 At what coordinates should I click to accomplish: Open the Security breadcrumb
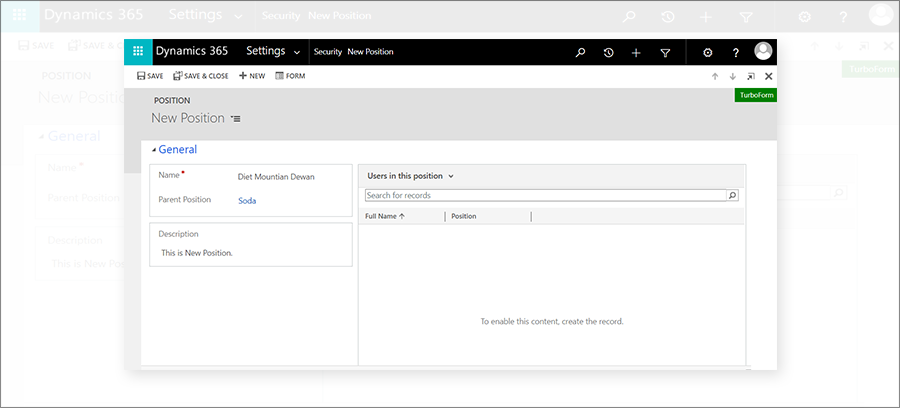click(x=328, y=52)
